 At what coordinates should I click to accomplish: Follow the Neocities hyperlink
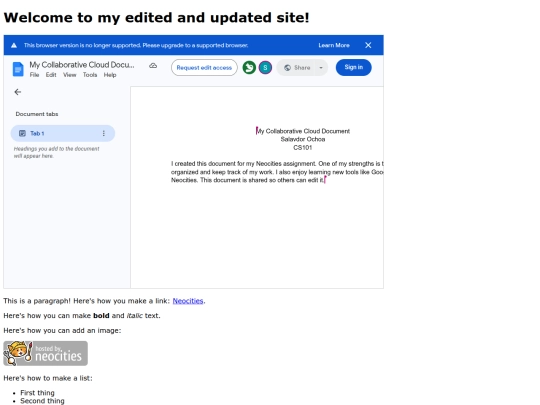188,301
